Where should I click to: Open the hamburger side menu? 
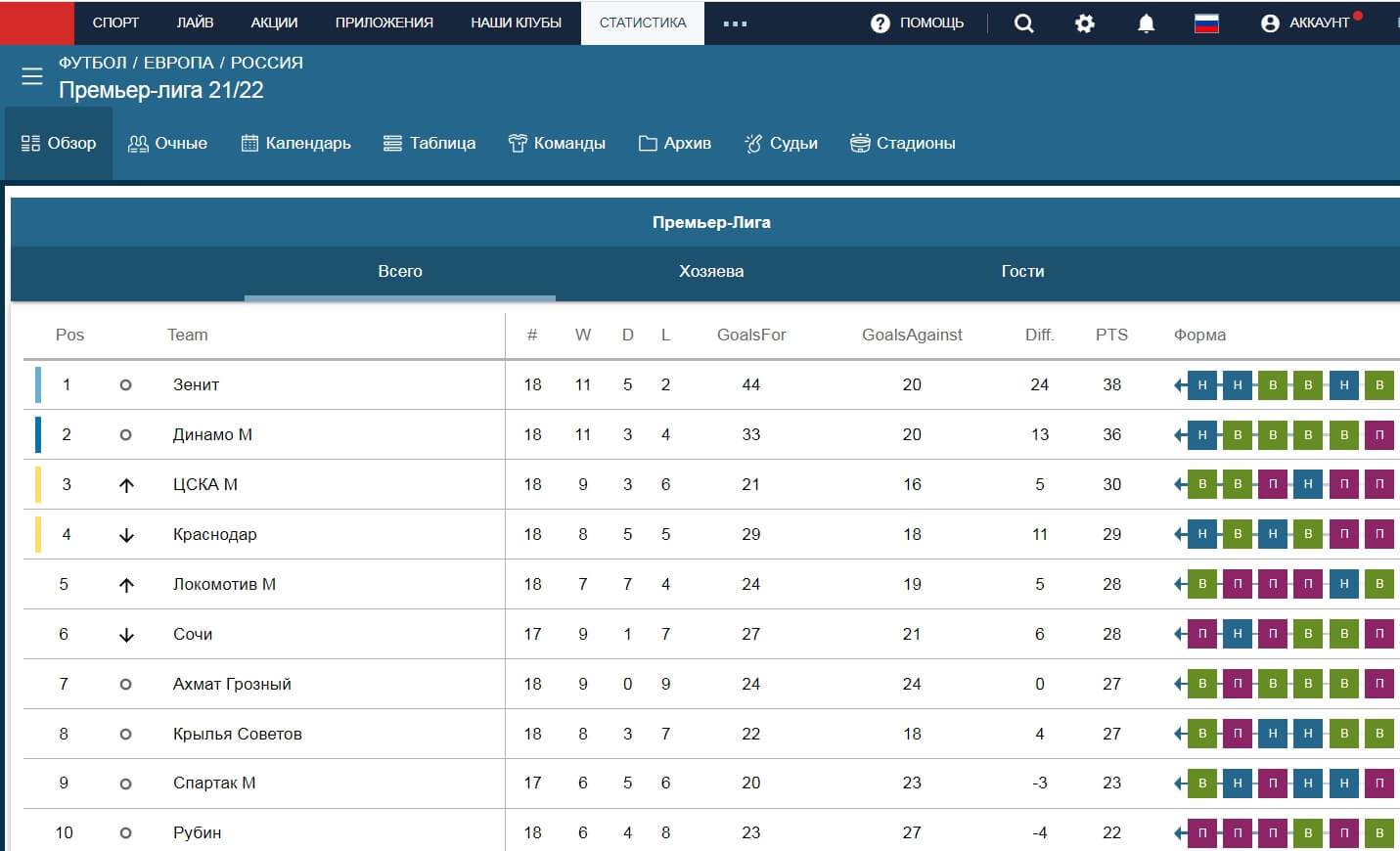pos(32,76)
